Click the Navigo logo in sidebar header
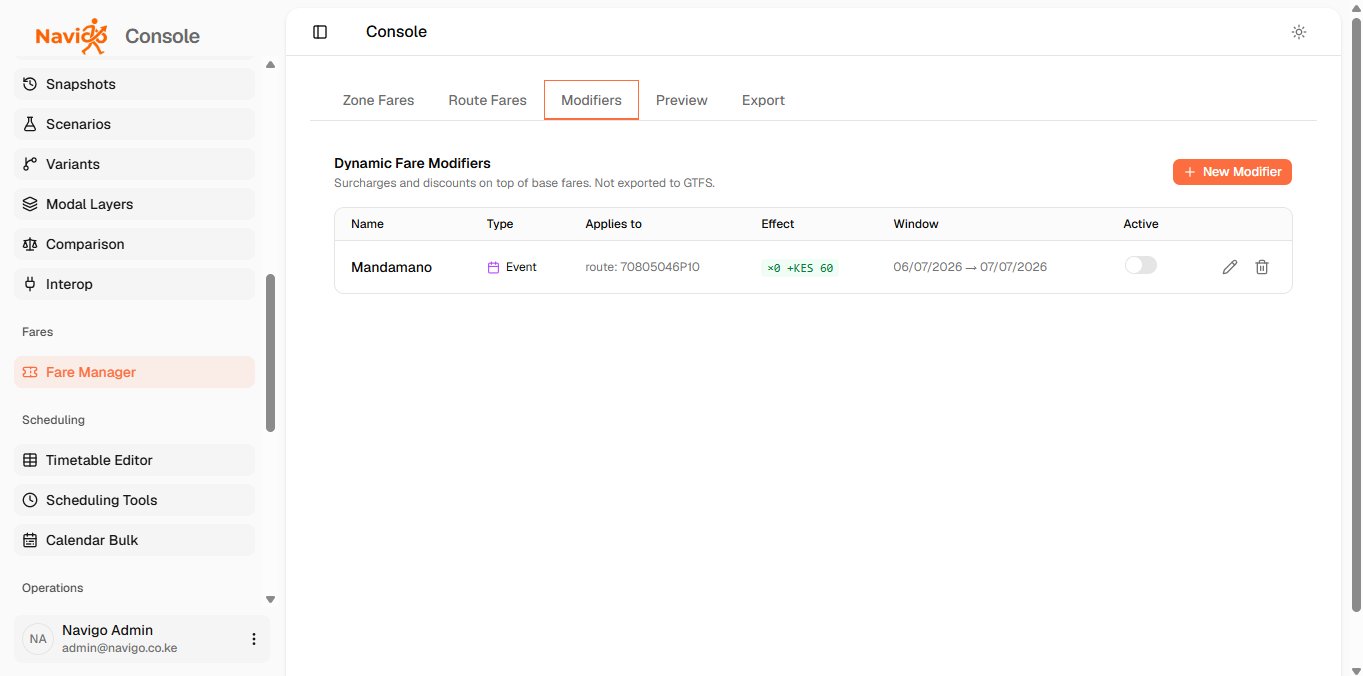This screenshot has height=676, width=1363. (x=71, y=36)
